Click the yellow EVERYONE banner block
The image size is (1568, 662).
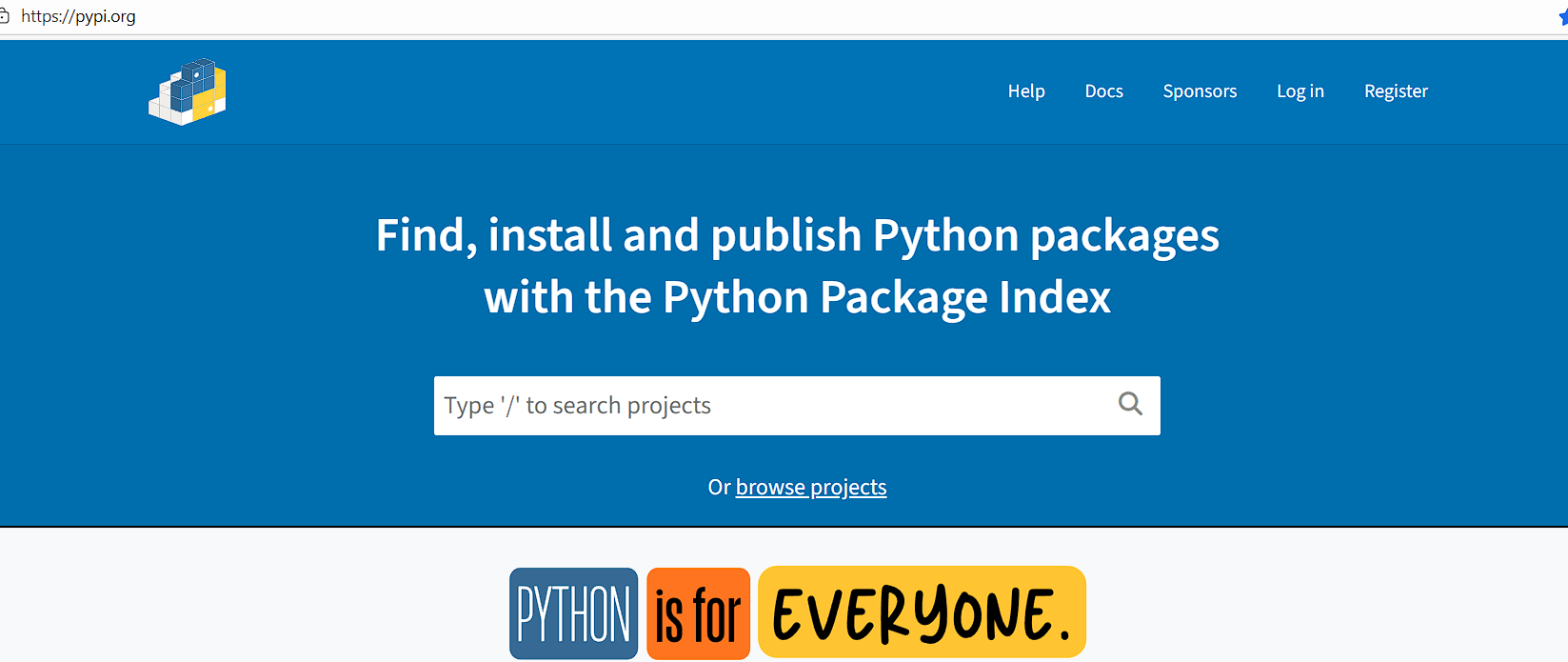922,612
